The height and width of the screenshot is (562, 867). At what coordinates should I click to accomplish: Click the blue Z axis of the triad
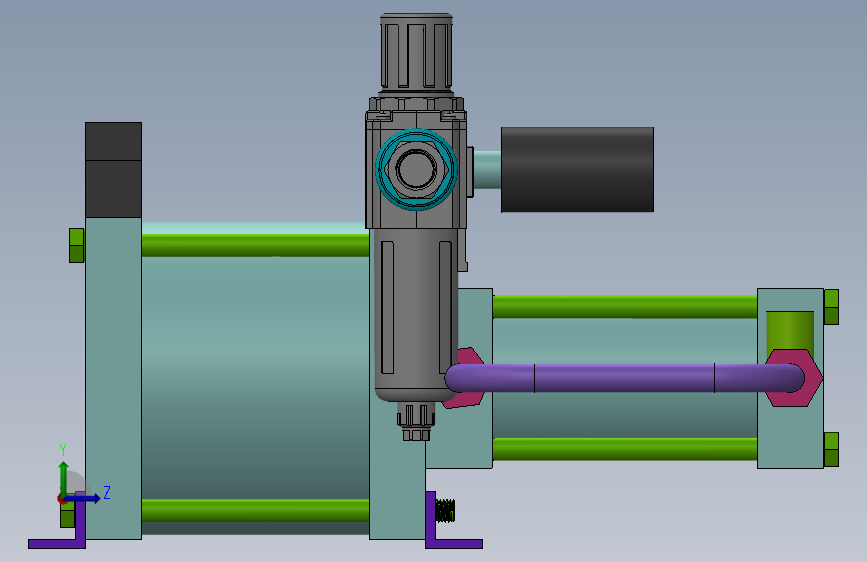click(84, 498)
